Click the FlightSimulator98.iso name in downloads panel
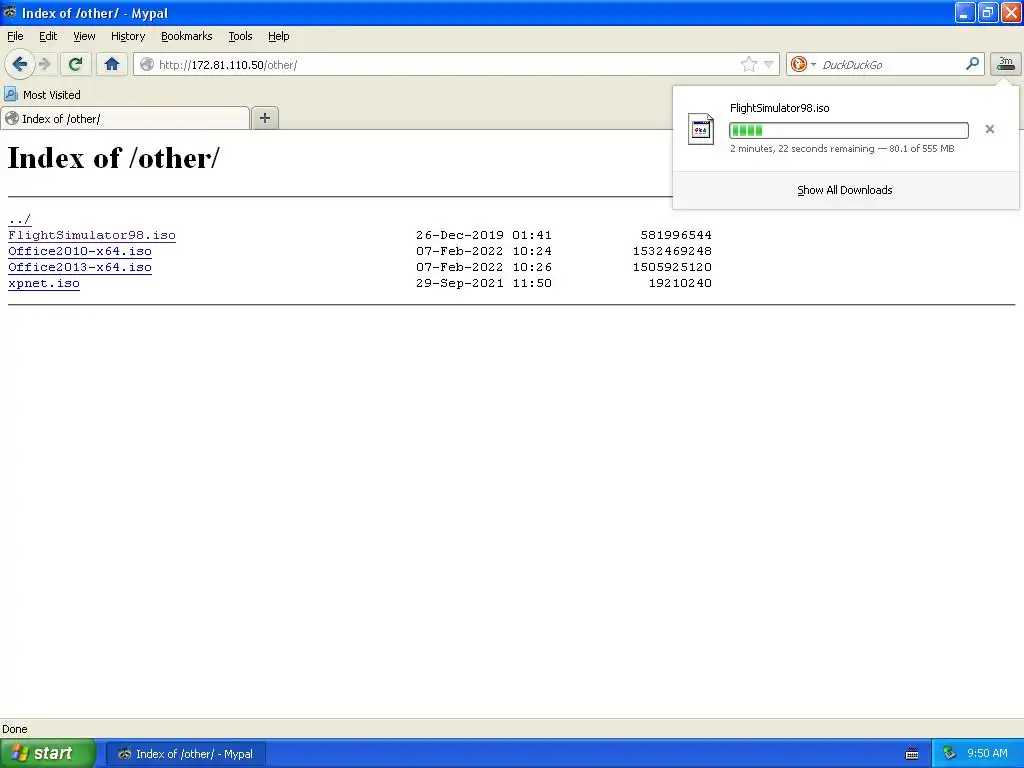 tap(779, 108)
